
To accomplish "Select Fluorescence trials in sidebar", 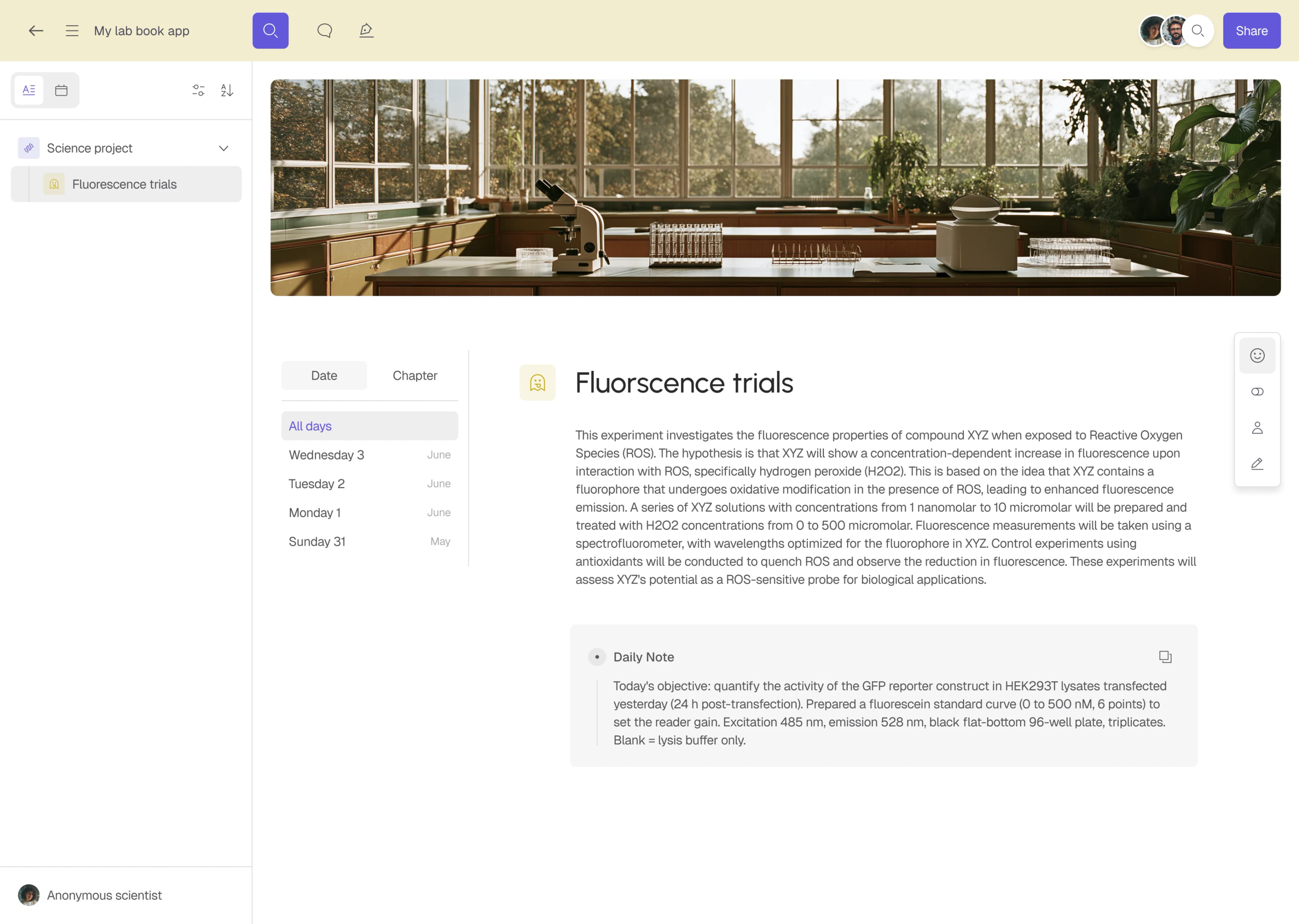I will [126, 184].
